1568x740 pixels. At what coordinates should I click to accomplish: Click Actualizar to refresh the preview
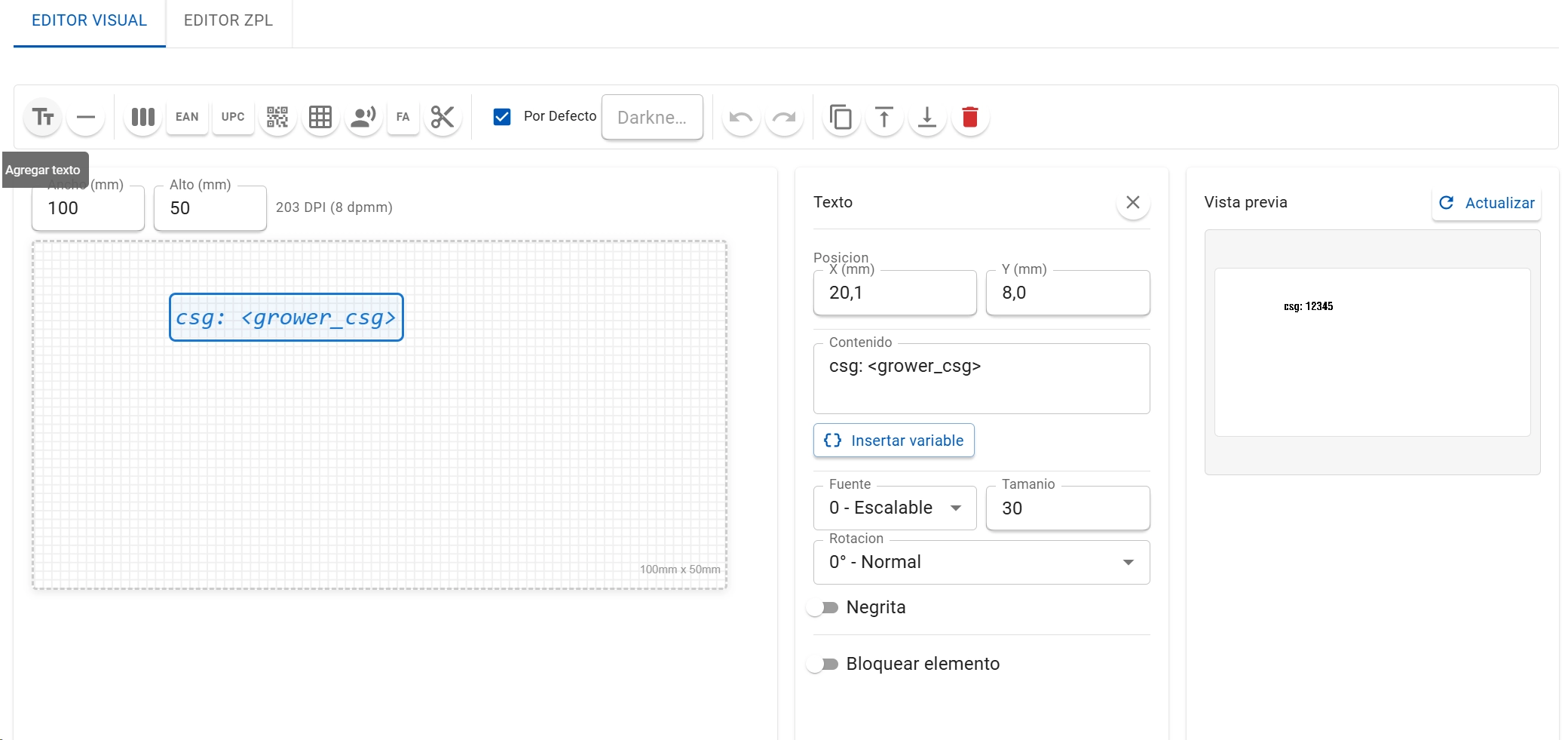click(x=1487, y=203)
